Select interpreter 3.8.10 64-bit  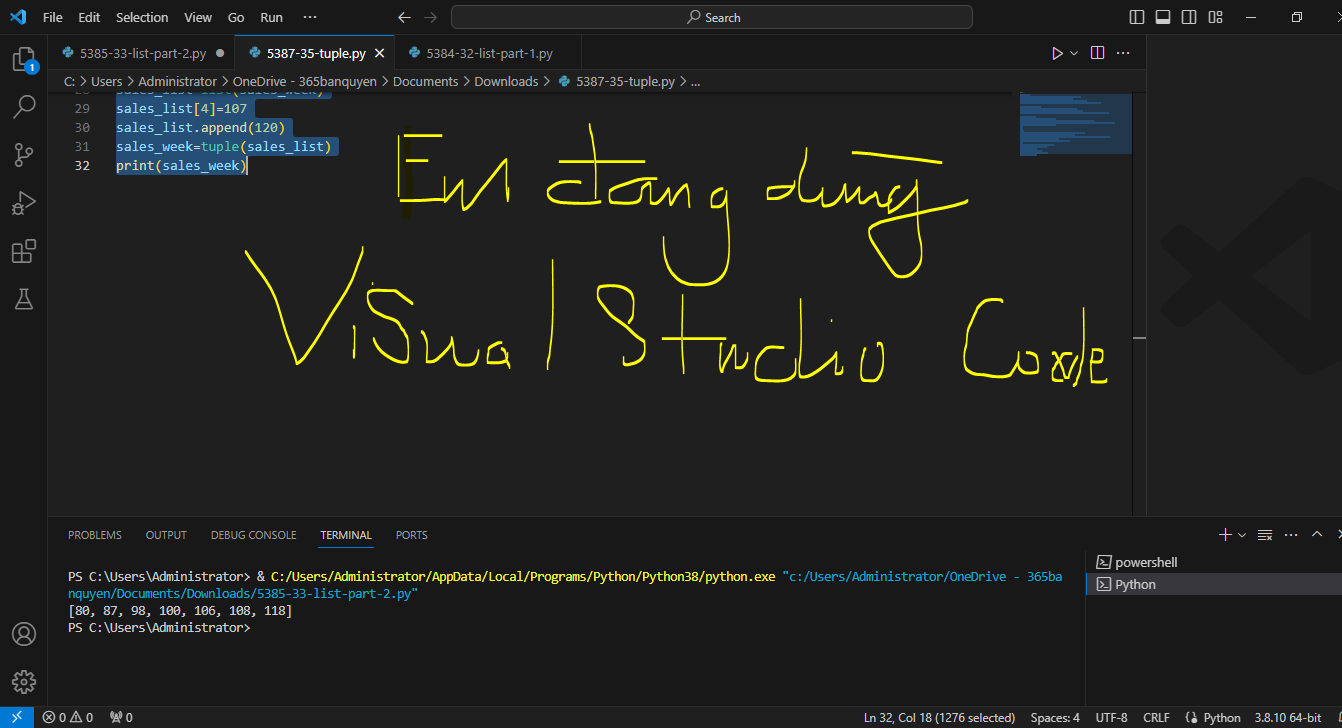1290,717
